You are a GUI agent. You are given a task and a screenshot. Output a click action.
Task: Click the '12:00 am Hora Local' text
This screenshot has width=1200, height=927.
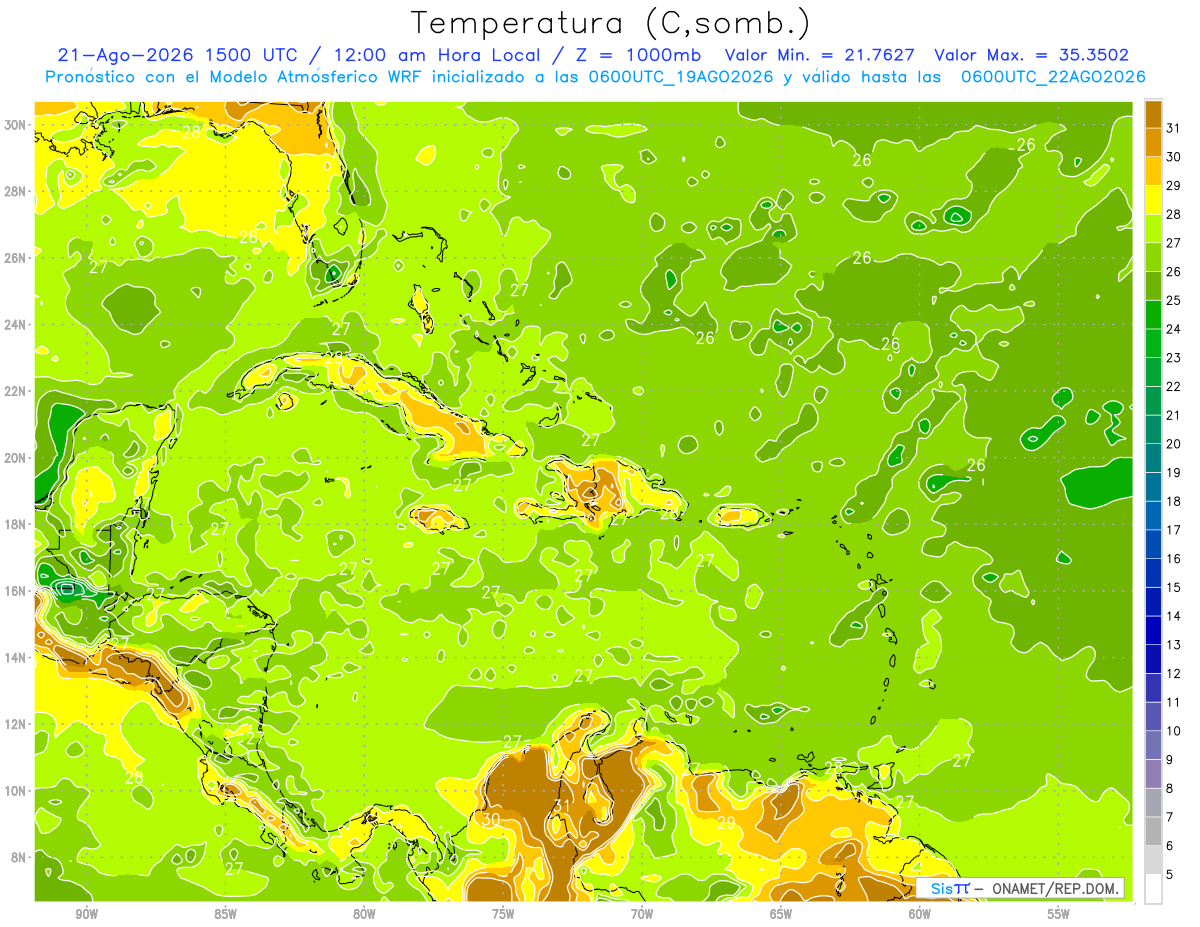pos(435,55)
